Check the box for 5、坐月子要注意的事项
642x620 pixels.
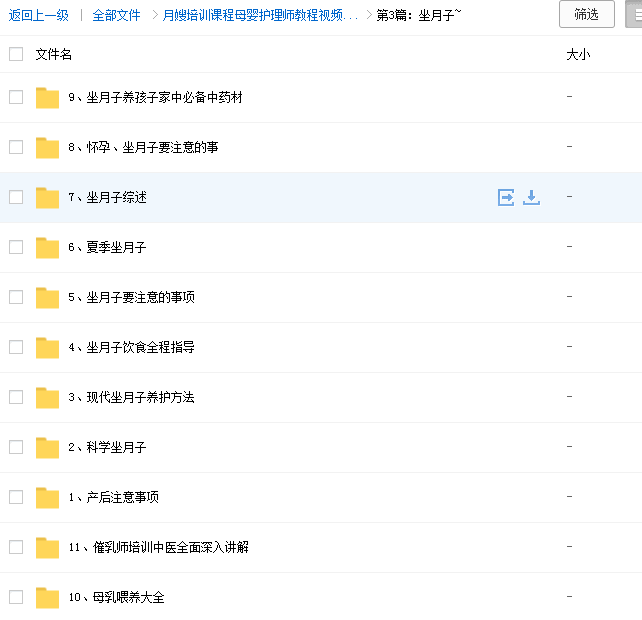coord(16,297)
